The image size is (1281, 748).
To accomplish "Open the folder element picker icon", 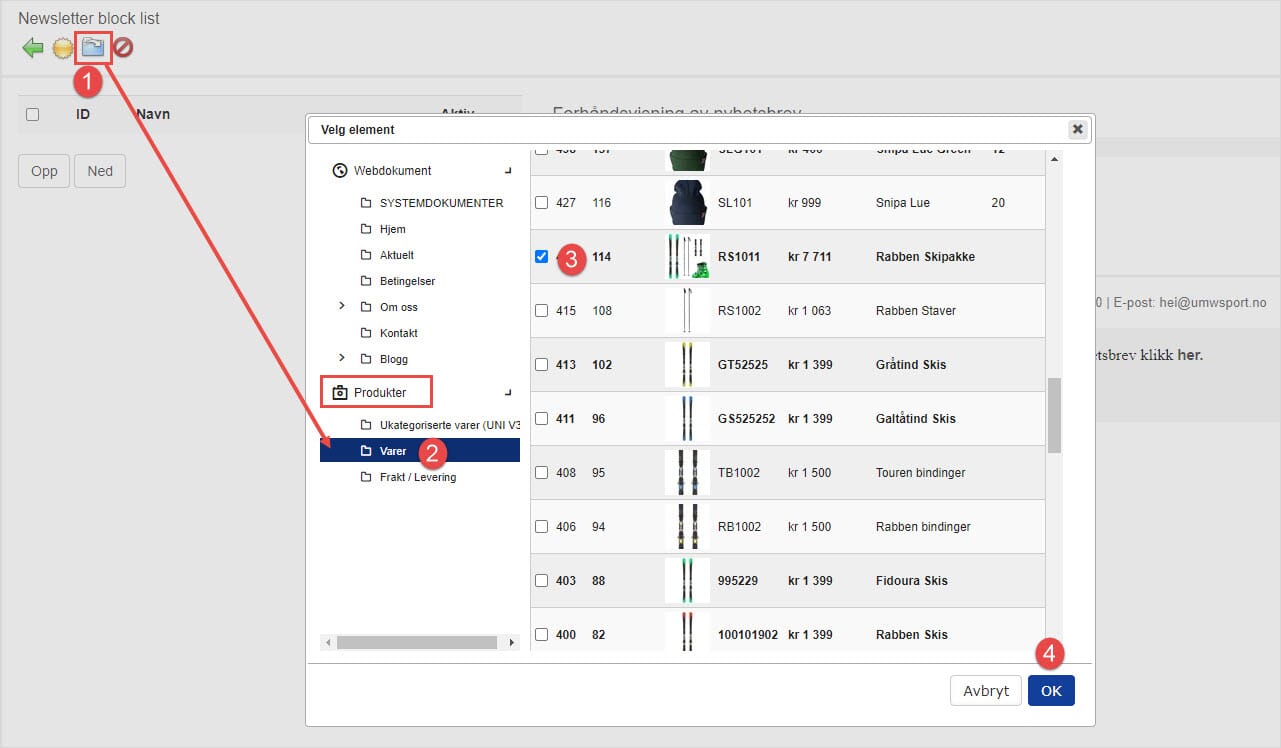I will point(93,47).
